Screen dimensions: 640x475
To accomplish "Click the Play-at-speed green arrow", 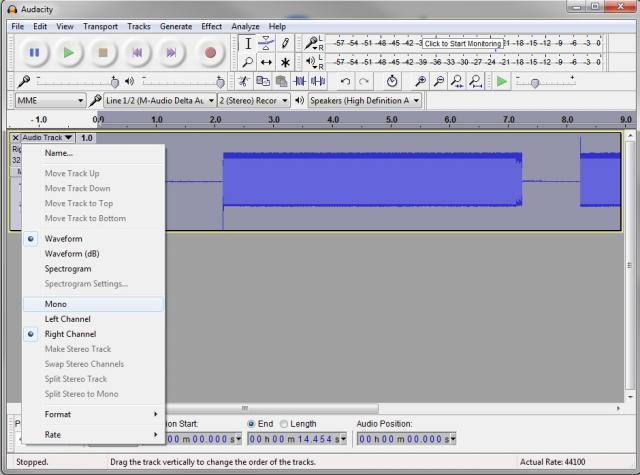I will pyautogui.click(x=502, y=82).
